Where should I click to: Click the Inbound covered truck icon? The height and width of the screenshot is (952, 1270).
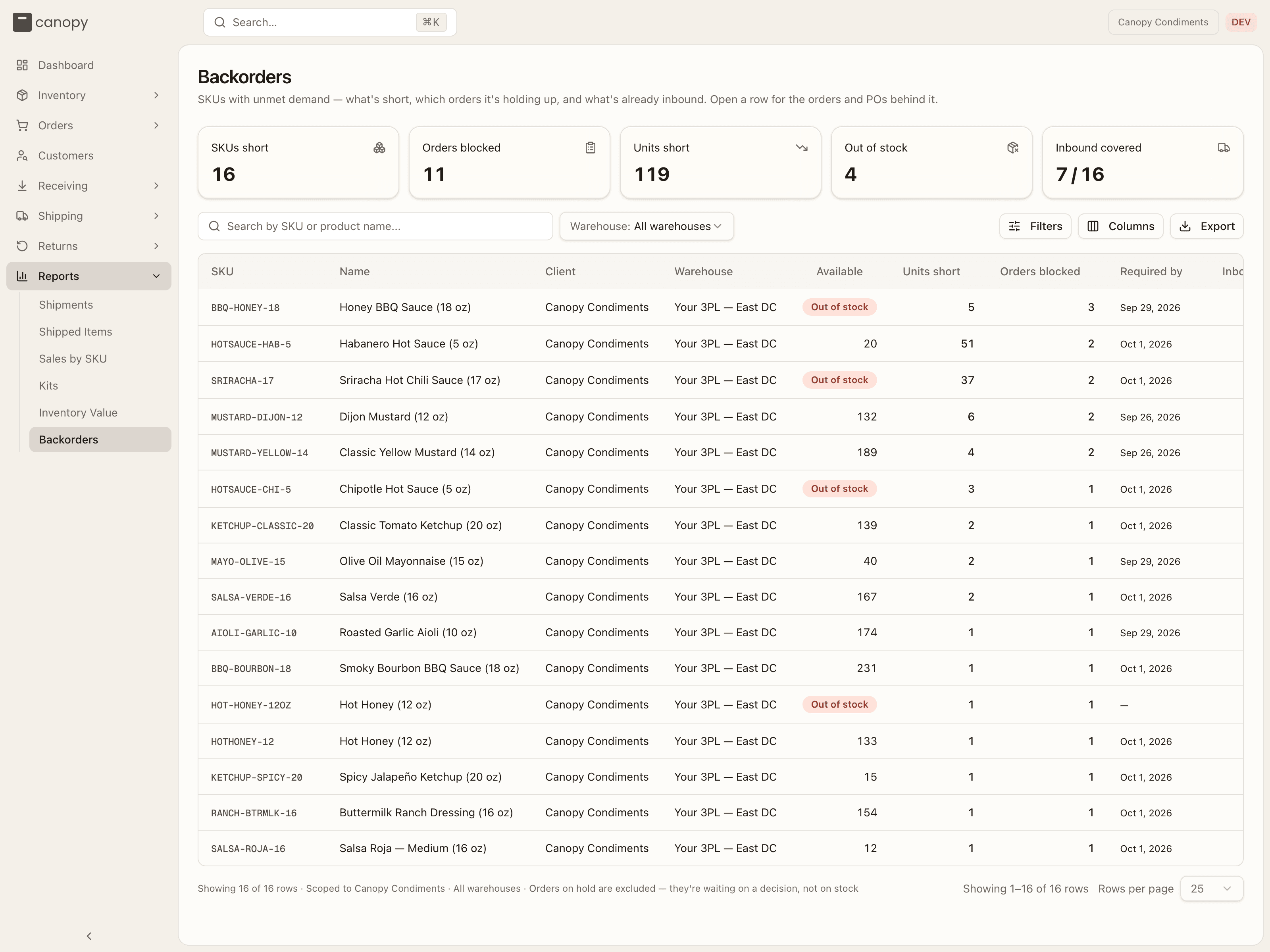coord(1224,148)
